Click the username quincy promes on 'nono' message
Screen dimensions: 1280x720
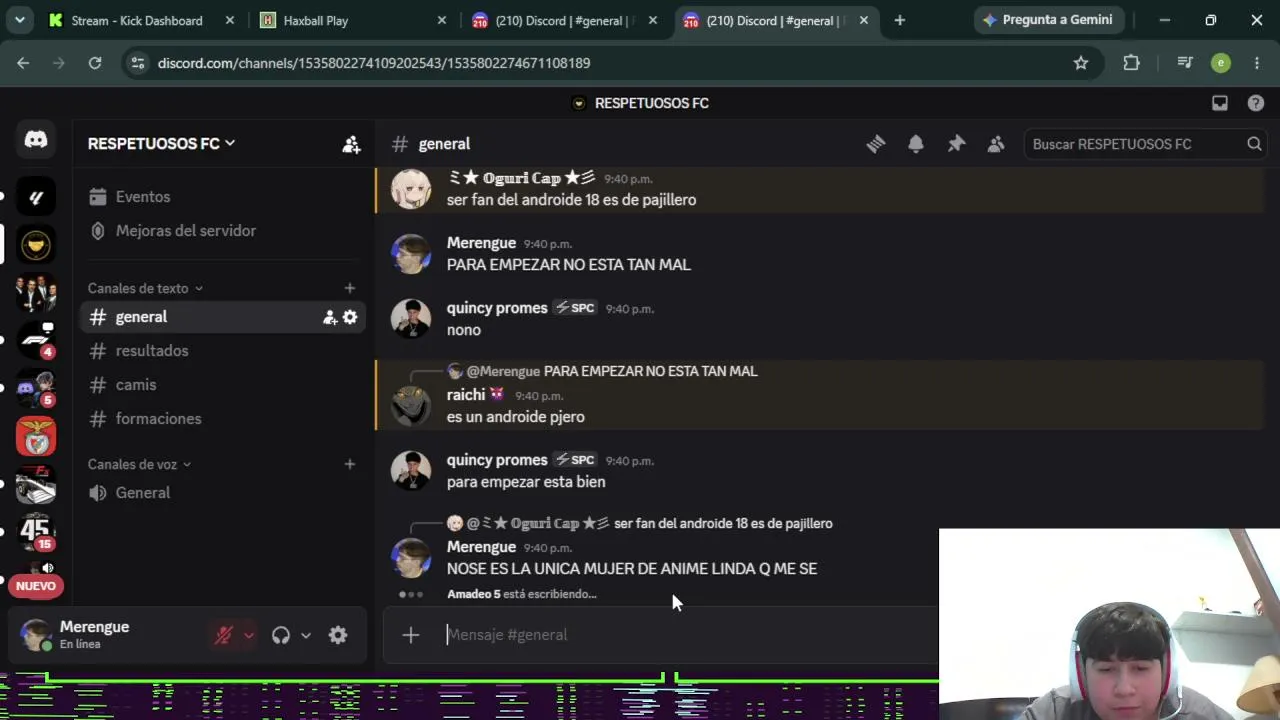pos(497,308)
